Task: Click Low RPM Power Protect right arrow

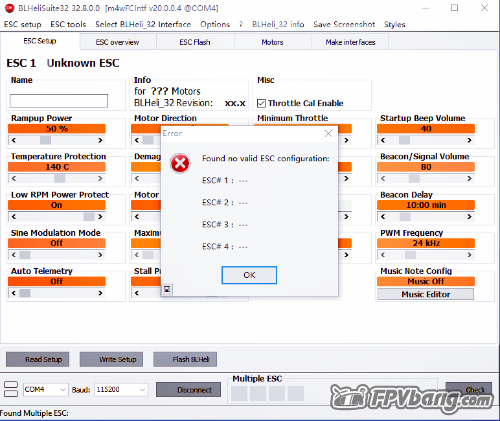Action: pos(100,217)
